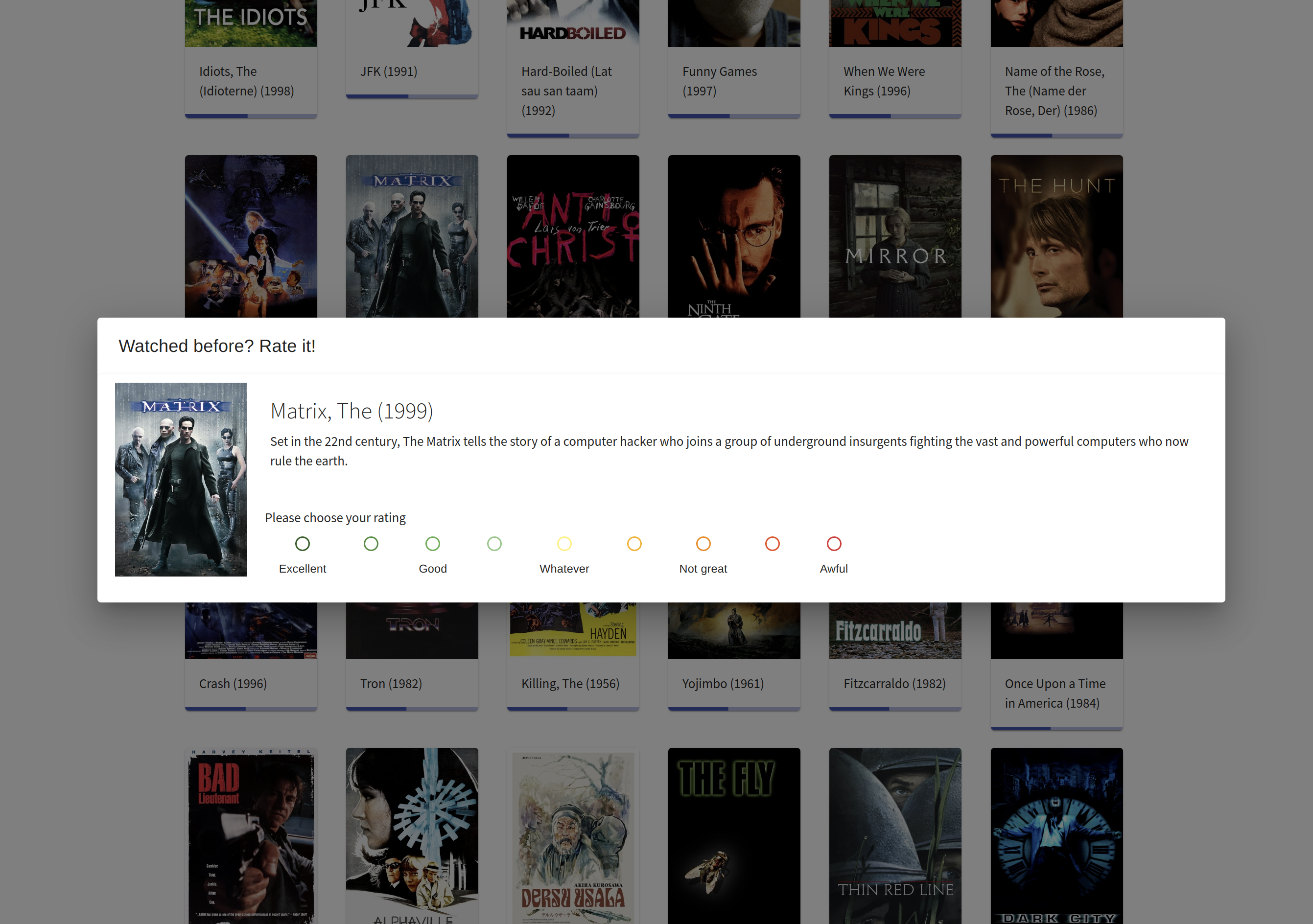Select the rating between Whatever and Not great
The width and height of the screenshot is (1313, 924).
[x=634, y=544]
